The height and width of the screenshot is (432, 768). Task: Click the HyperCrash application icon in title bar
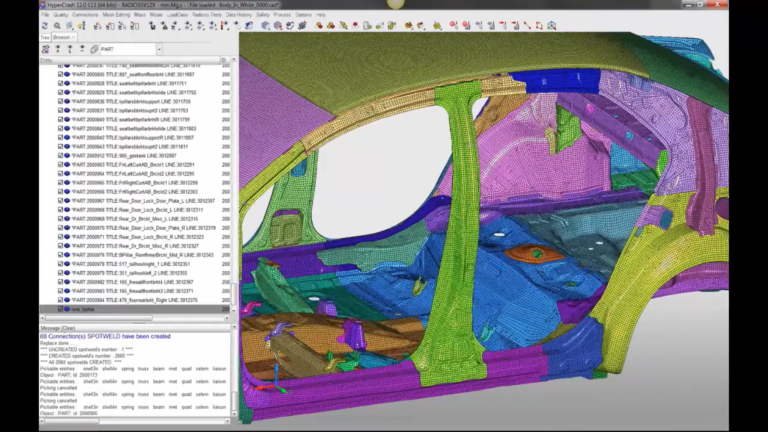click(x=43, y=4)
